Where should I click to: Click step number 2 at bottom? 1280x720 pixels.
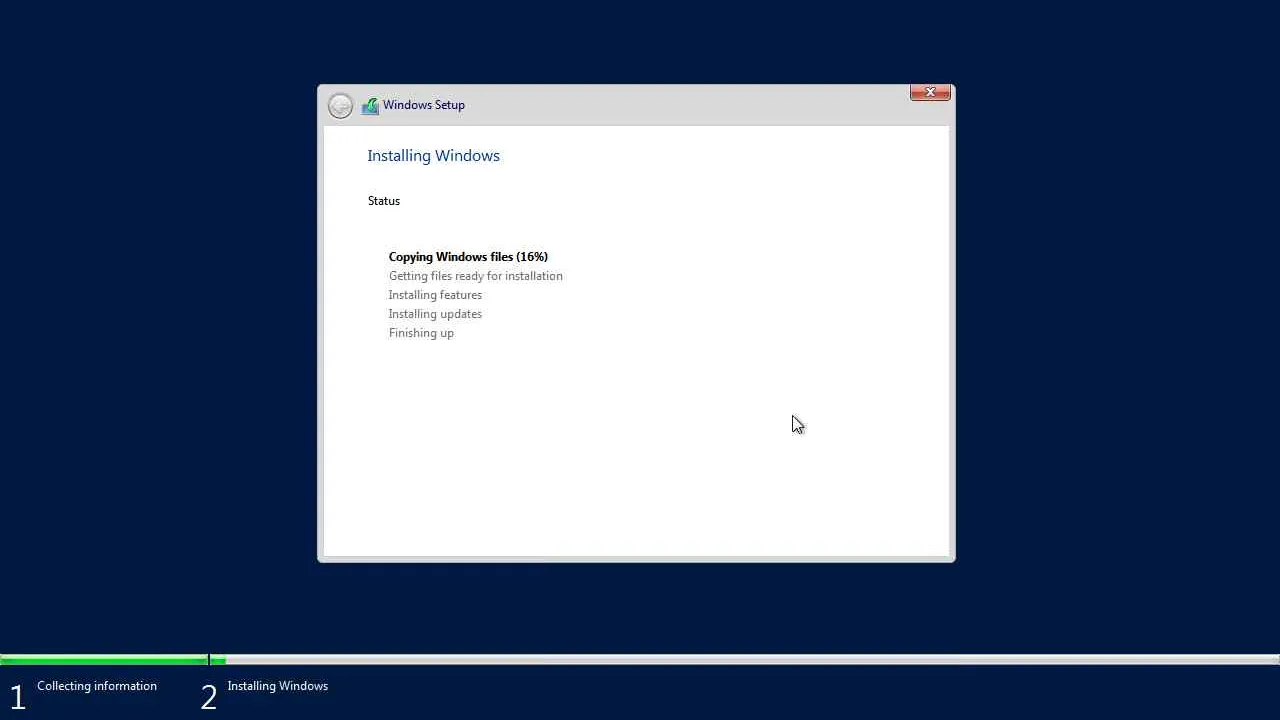[208, 697]
